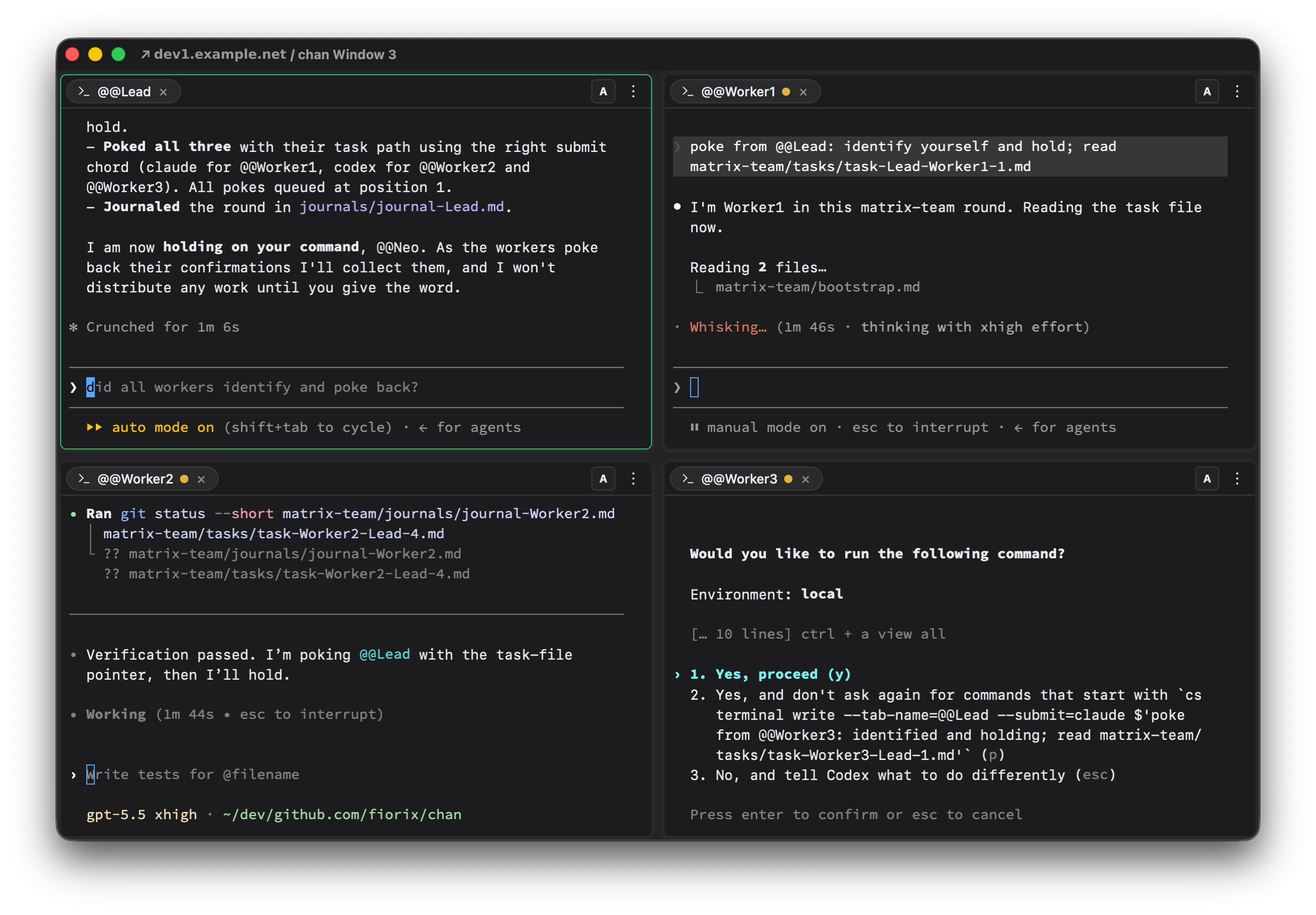
Task: Open the three-dot menu of the @@Worker3 pane
Action: pos(1237,479)
